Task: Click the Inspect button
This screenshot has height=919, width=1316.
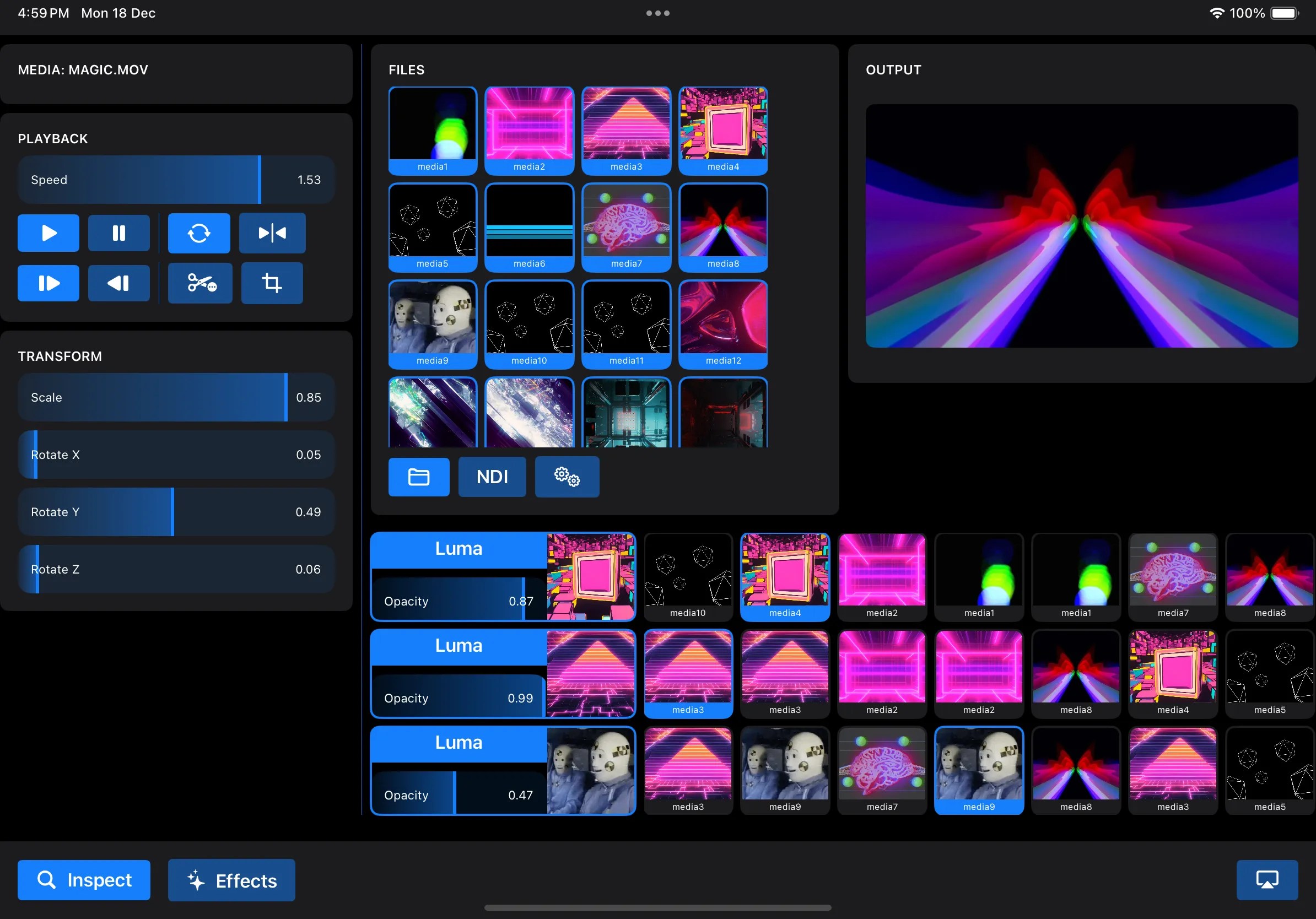Action: coord(84,880)
